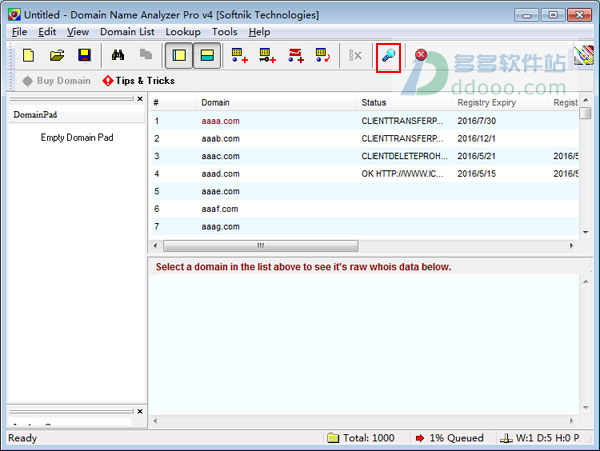The image size is (600, 451).
Task: Click domain list scroll-left arrow
Action: [x=155, y=246]
